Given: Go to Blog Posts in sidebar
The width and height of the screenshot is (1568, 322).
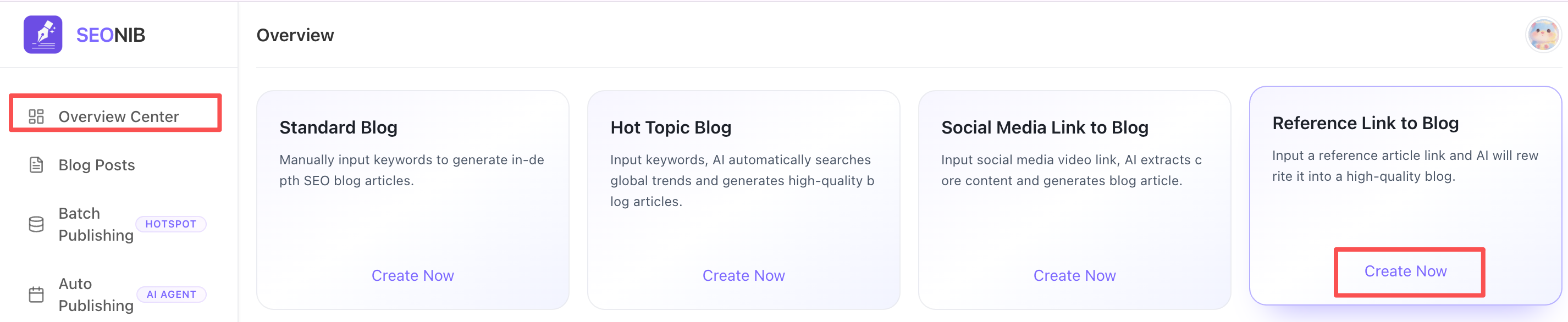Looking at the screenshot, I should pyautogui.click(x=97, y=165).
